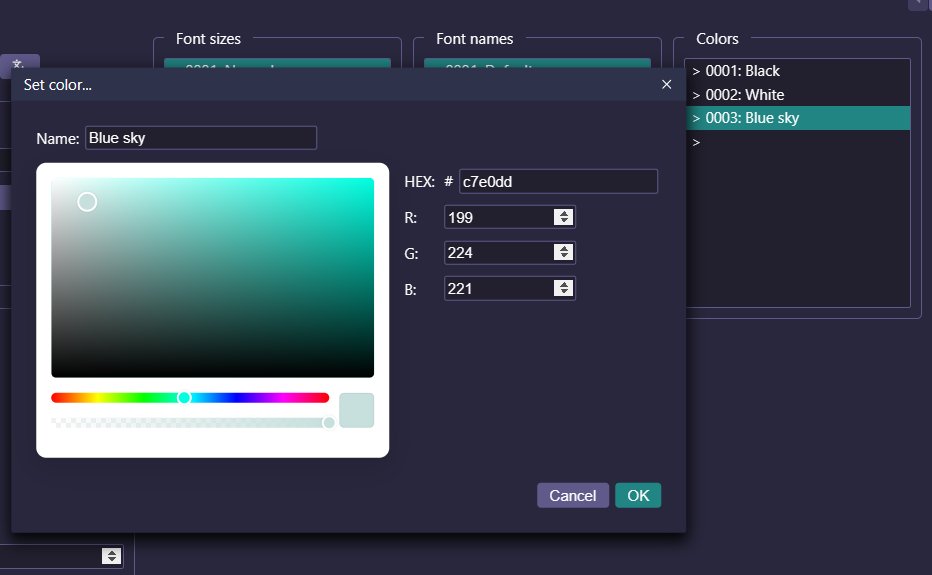
Task: Increase the G value with up arrow
Action: [x=563, y=249]
